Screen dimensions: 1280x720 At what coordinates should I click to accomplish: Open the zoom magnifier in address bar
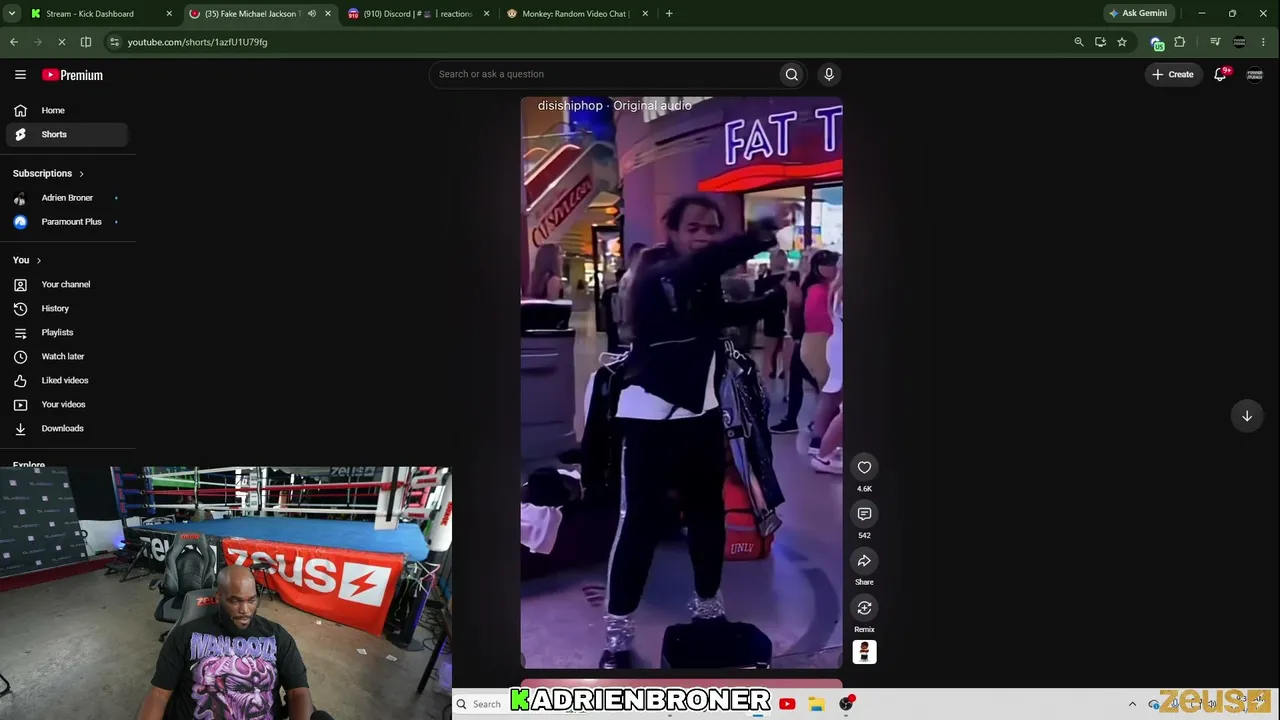[x=1078, y=42]
